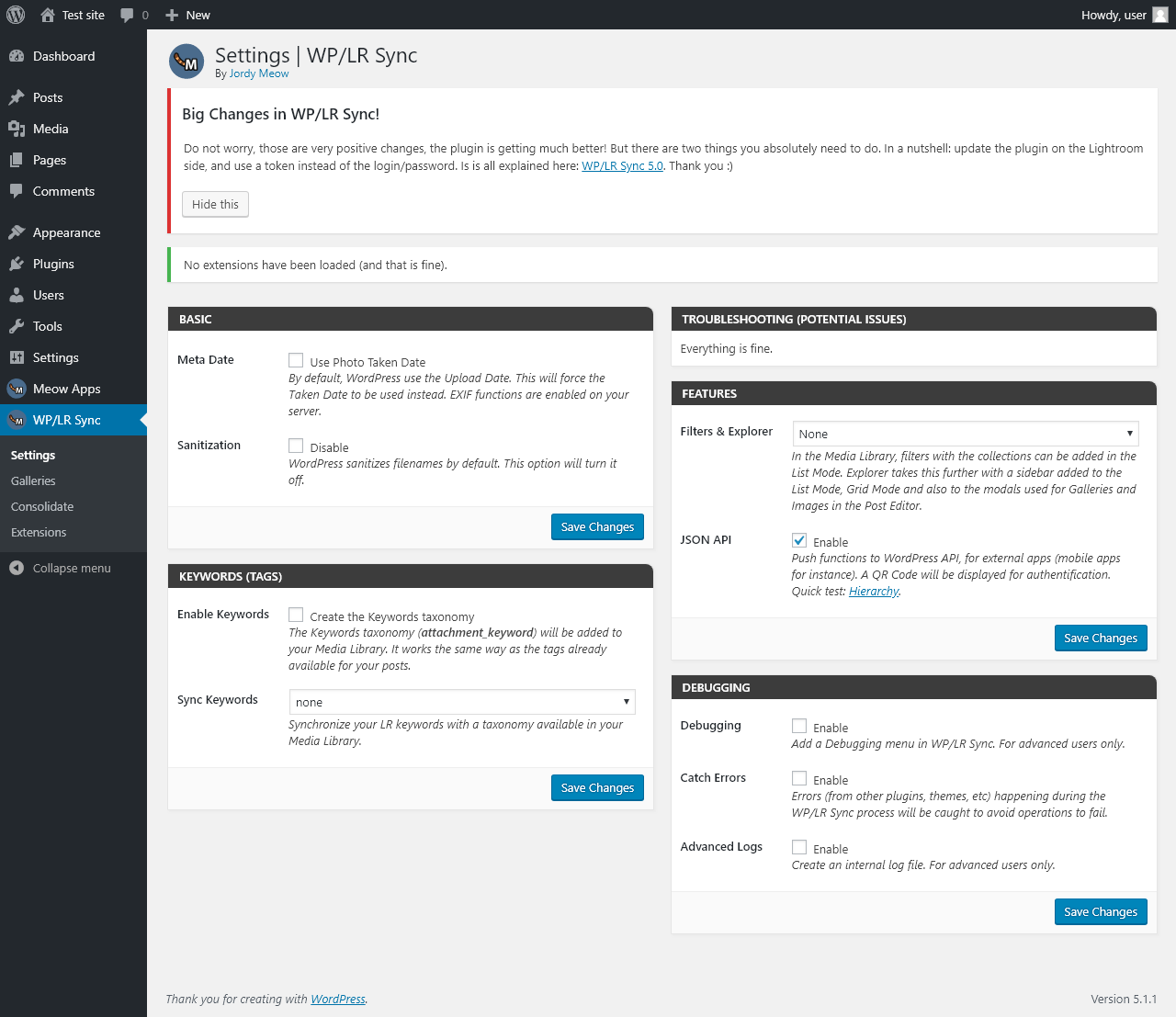Click the Appearance paintbrush icon
This screenshot has height=1017, width=1176.
coord(17,232)
